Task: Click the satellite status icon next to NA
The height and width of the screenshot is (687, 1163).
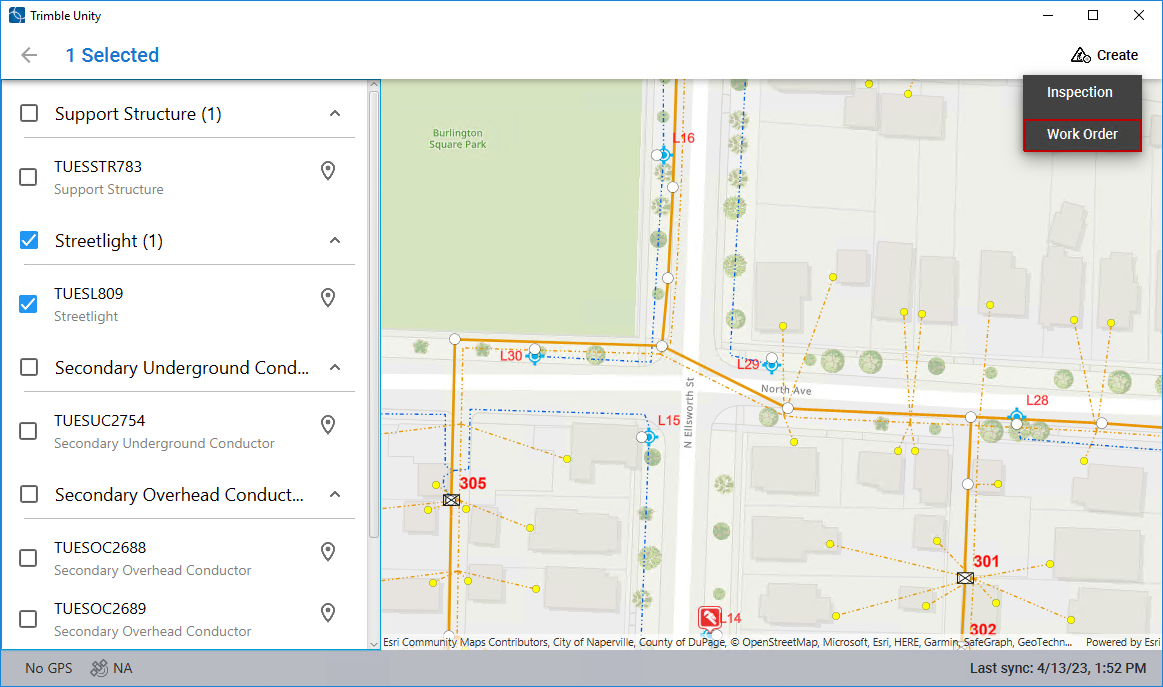Action: tap(99, 668)
